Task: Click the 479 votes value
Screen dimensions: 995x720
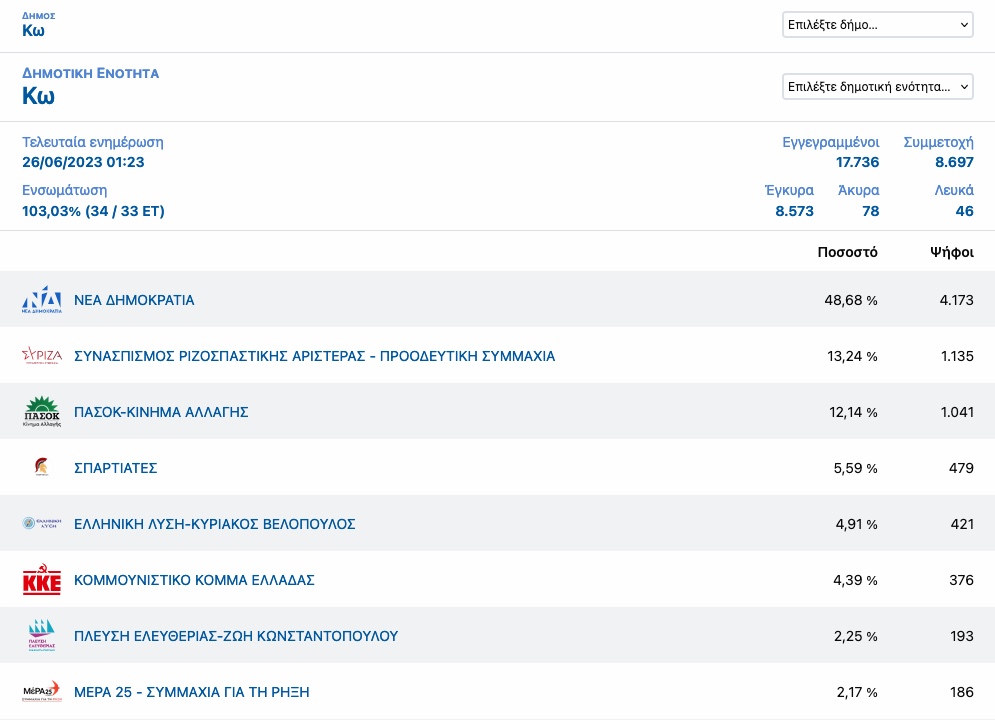Action: coord(961,468)
